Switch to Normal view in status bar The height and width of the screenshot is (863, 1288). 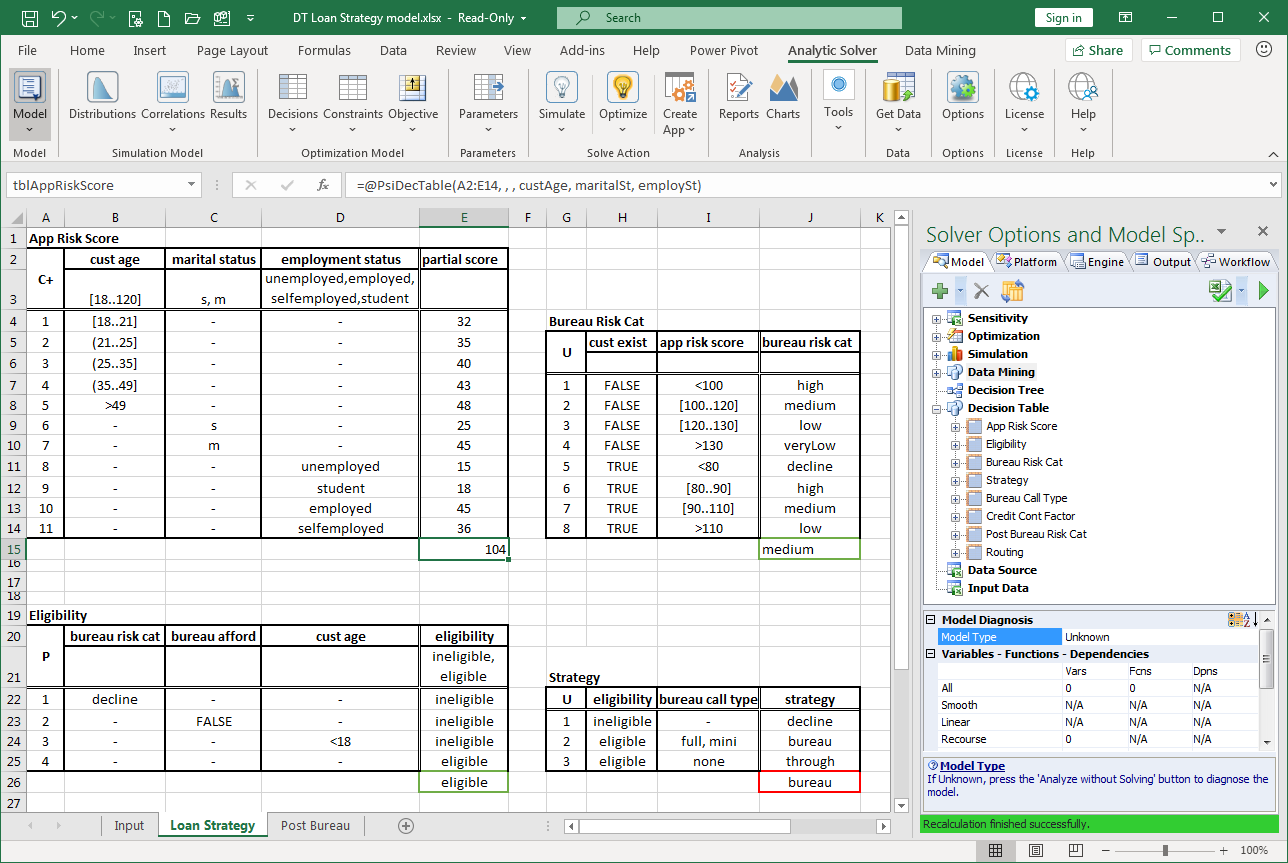point(996,850)
